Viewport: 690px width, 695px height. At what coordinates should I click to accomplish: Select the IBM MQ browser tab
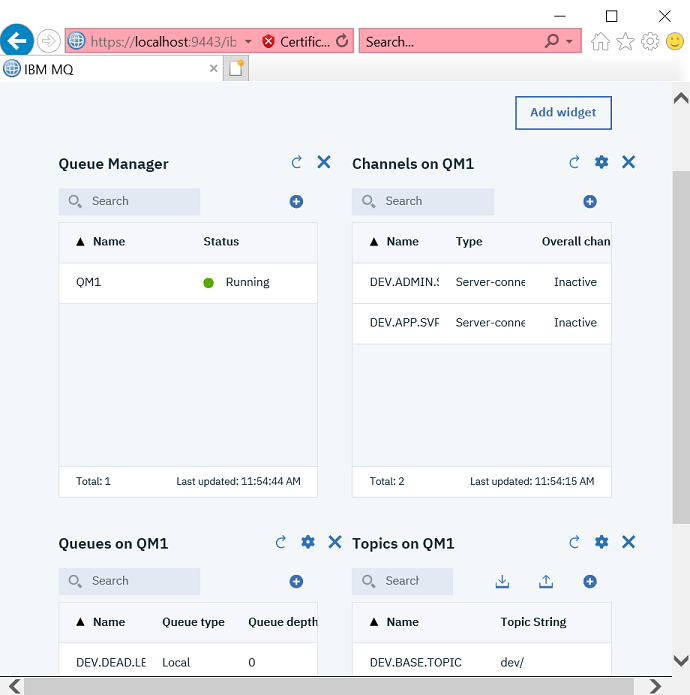point(111,69)
